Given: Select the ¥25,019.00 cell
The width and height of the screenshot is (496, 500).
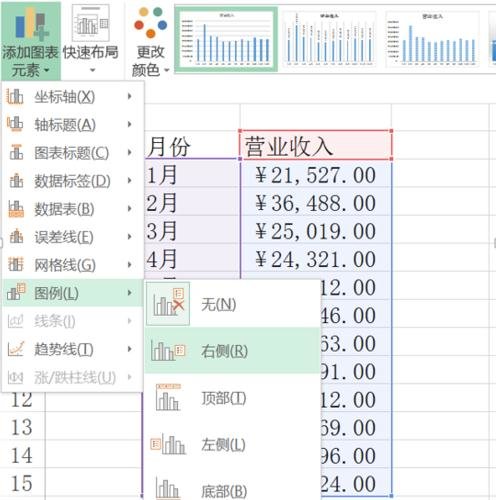Looking at the screenshot, I should pyautogui.click(x=315, y=230).
